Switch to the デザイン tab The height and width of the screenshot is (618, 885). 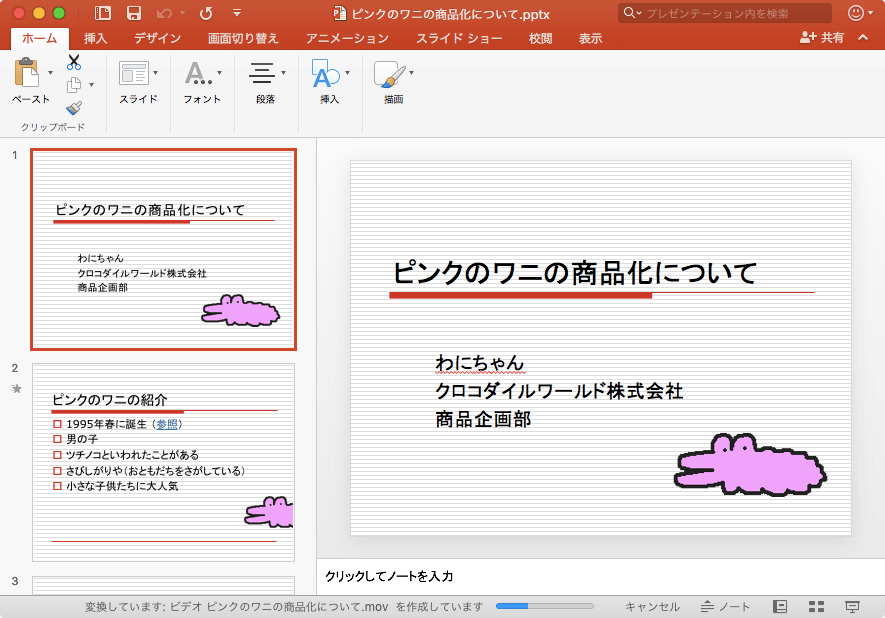click(x=157, y=38)
